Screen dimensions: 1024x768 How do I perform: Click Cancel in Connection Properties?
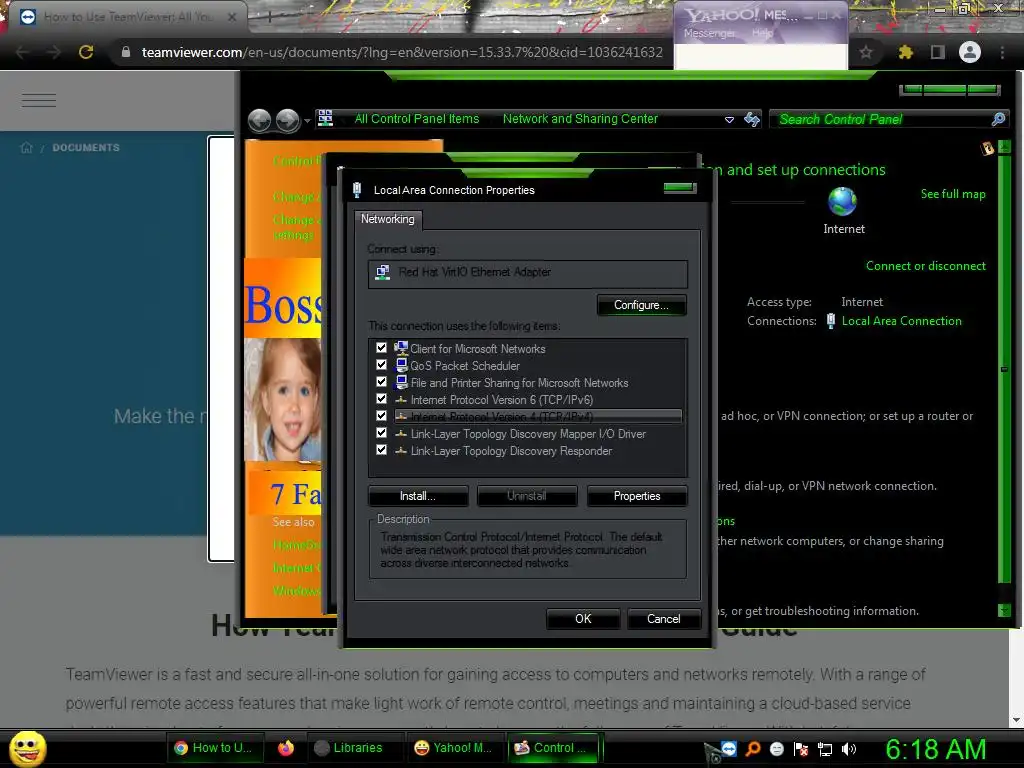coord(664,619)
